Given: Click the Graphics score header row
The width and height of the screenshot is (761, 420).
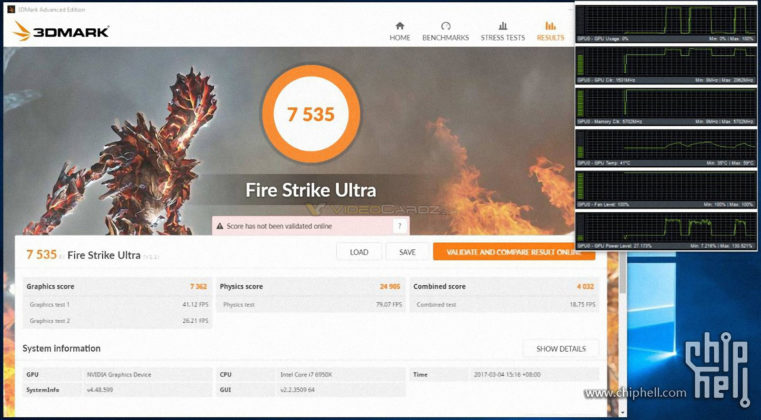Looking at the screenshot, I should coord(117,286).
